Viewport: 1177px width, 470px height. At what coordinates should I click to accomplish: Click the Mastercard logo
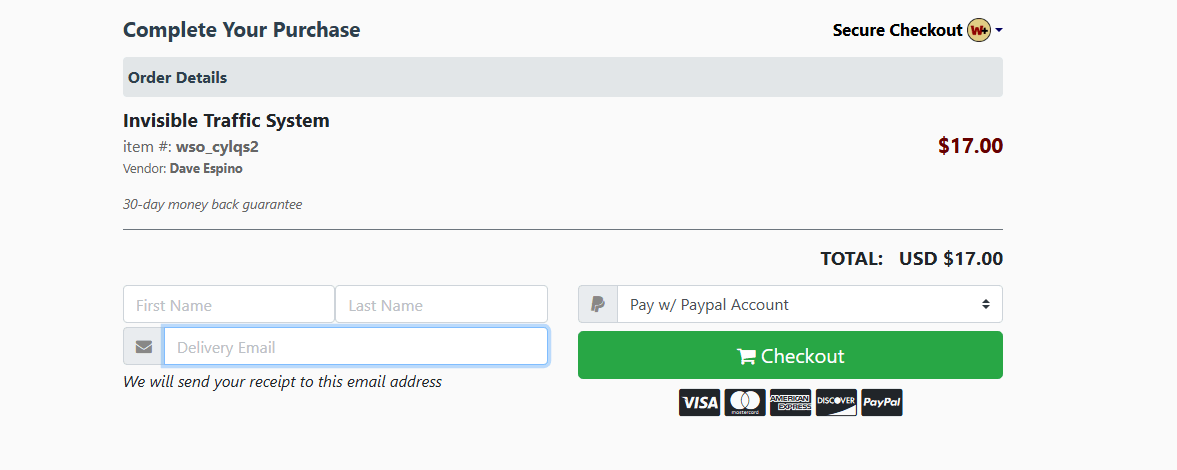[745, 402]
